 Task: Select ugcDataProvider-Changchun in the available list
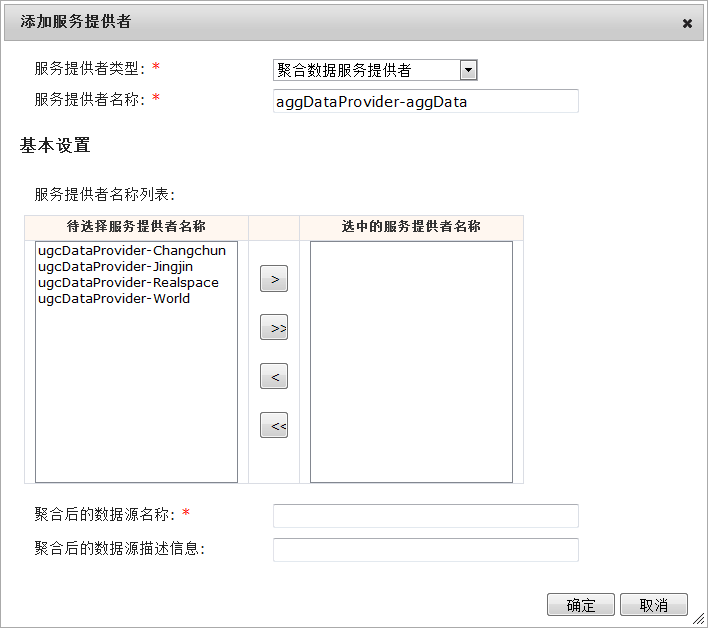tap(132, 251)
